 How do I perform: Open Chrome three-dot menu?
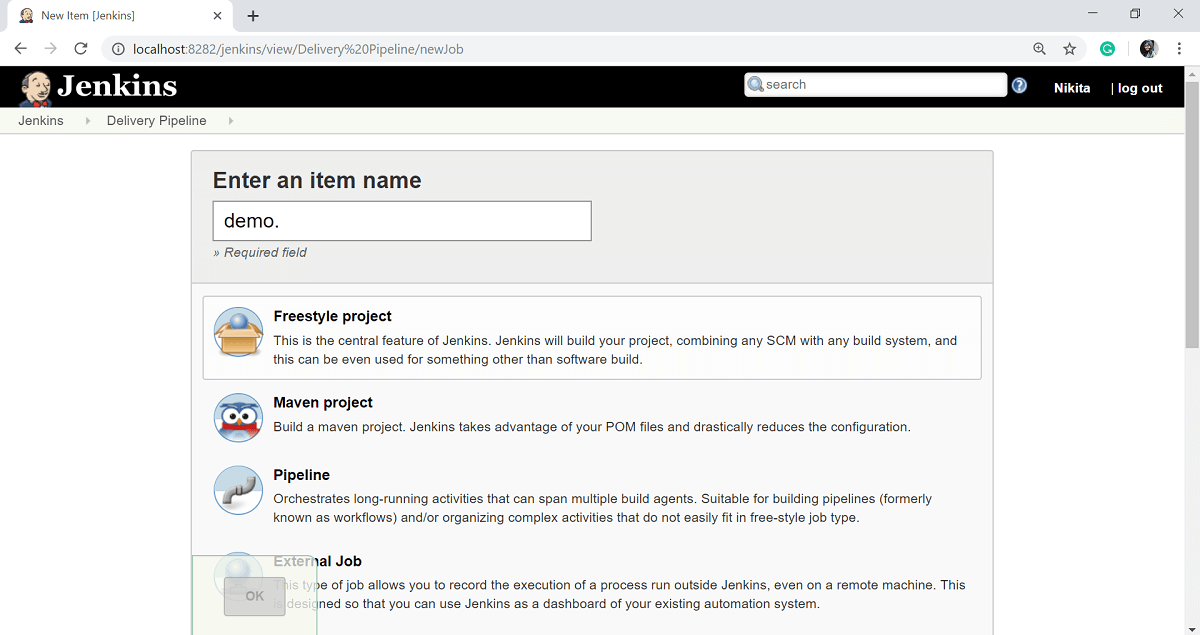pyautogui.click(x=1180, y=48)
